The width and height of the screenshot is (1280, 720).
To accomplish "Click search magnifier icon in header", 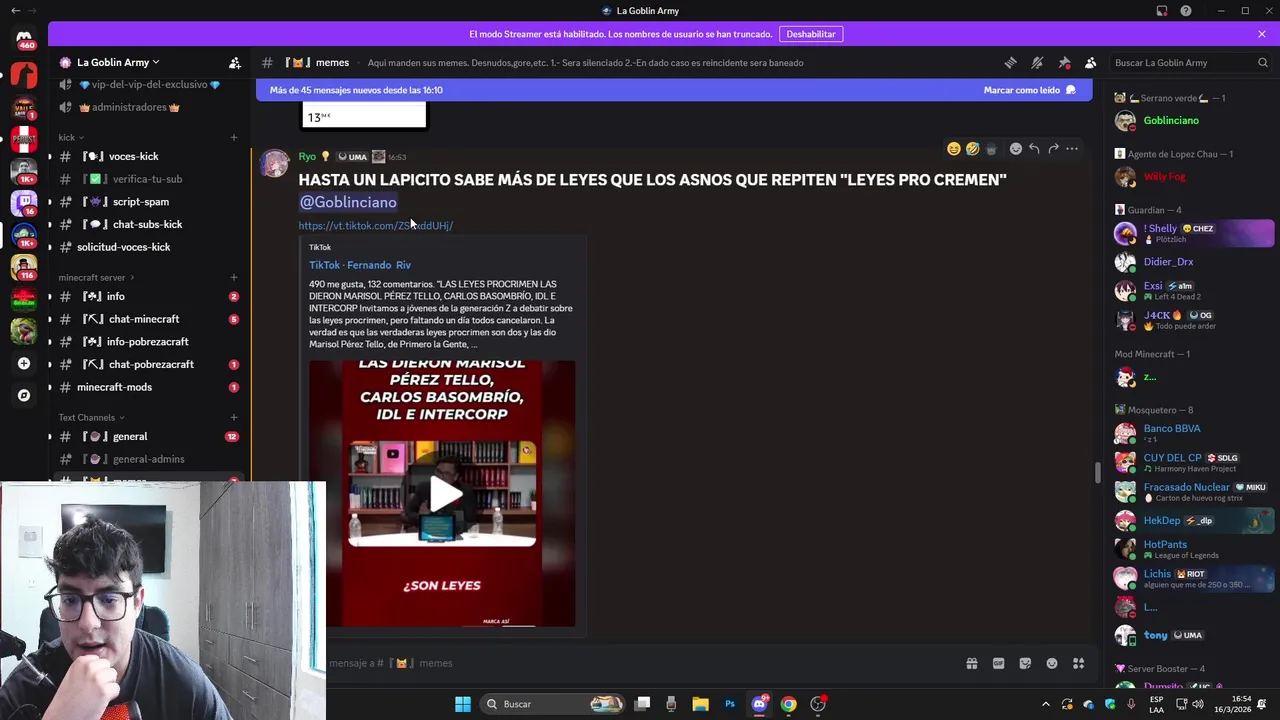I will tap(1262, 62).
